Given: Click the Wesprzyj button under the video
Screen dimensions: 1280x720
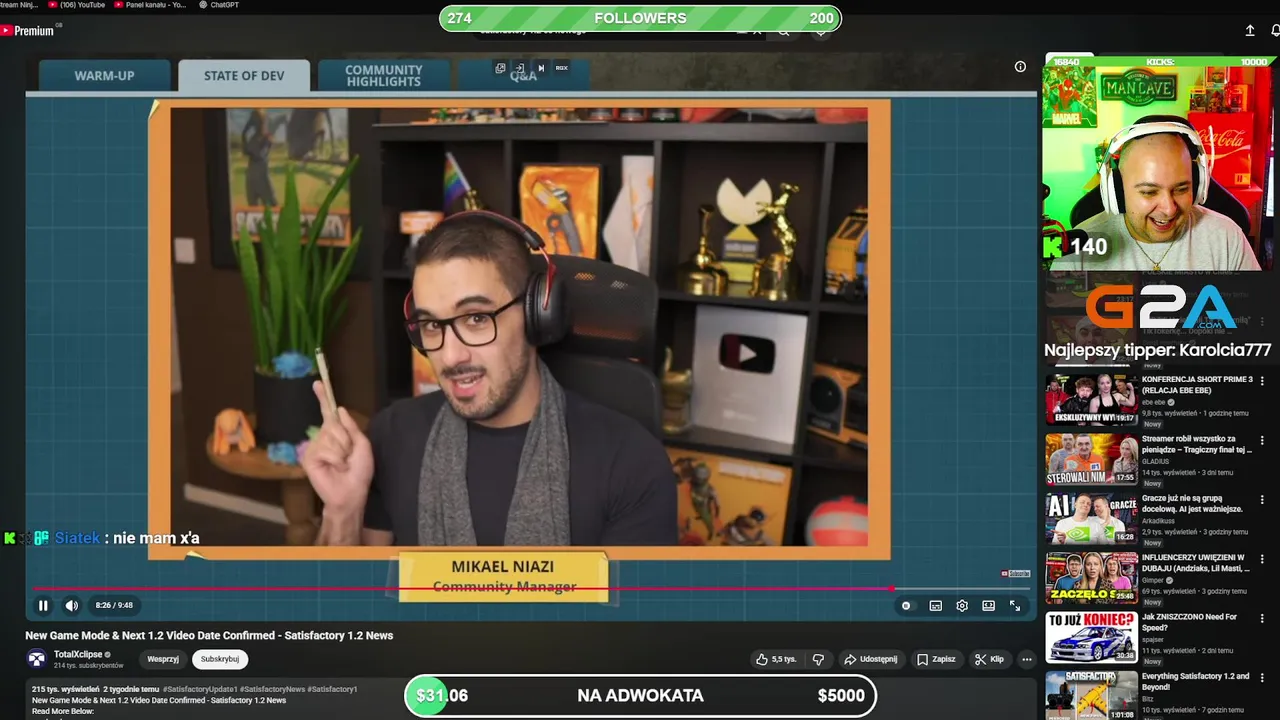Looking at the screenshot, I should tap(163, 659).
